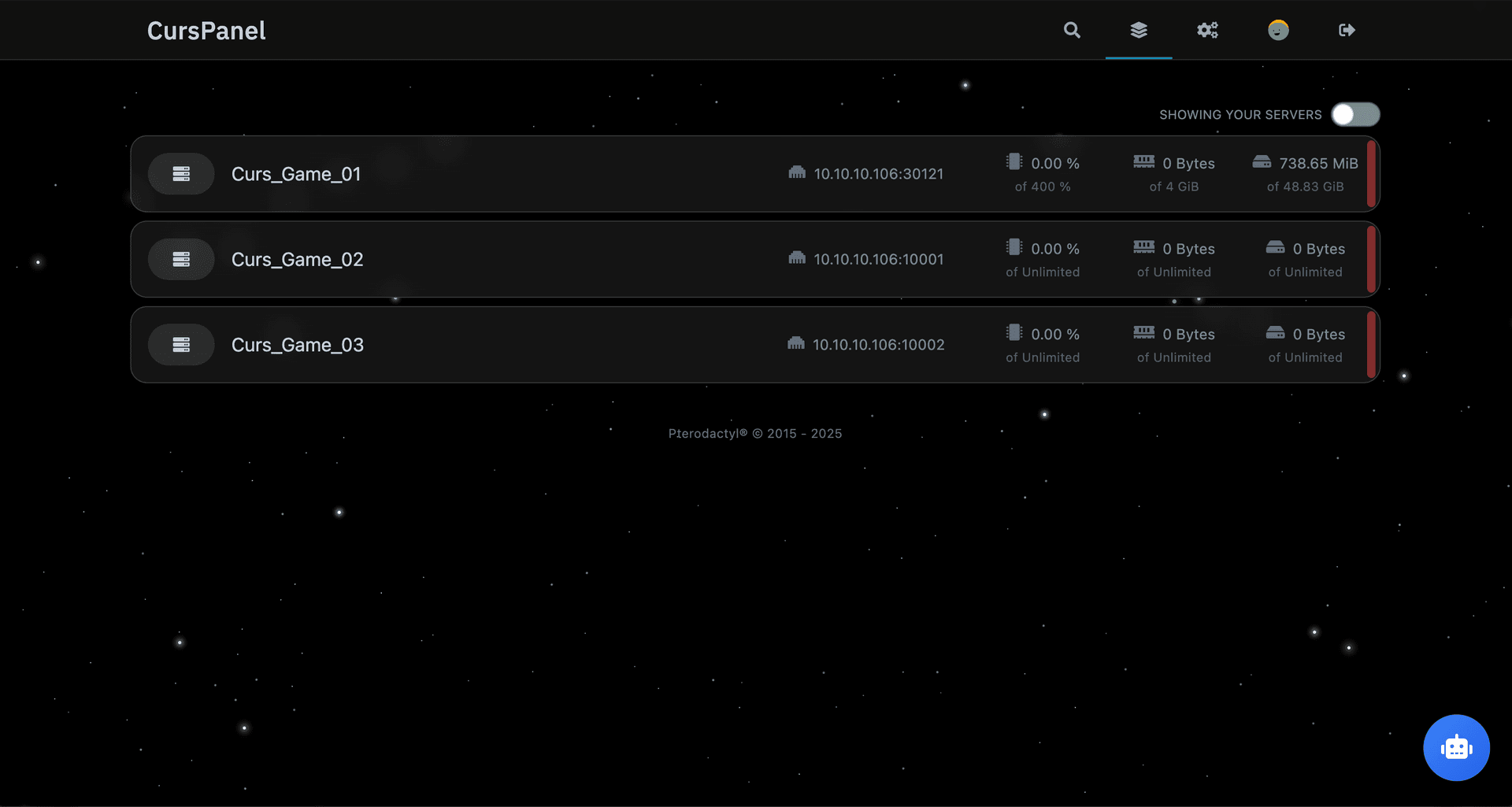Viewport: 1512px width, 807px height.
Task: Click the server icon beside Curs_Game_03
Action: click(181, 345)
